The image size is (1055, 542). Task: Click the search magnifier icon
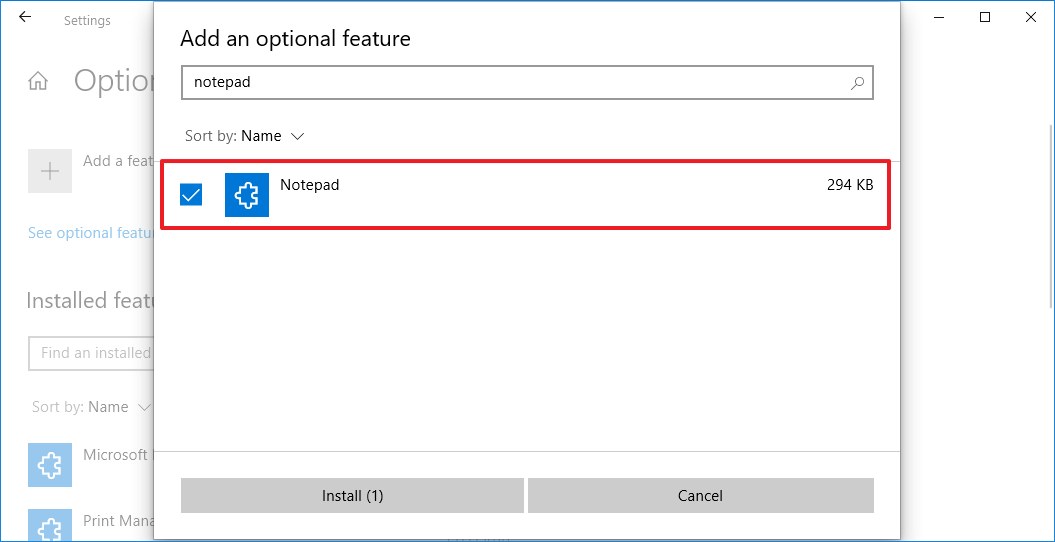pyautogui.click(x=857, y=83)
